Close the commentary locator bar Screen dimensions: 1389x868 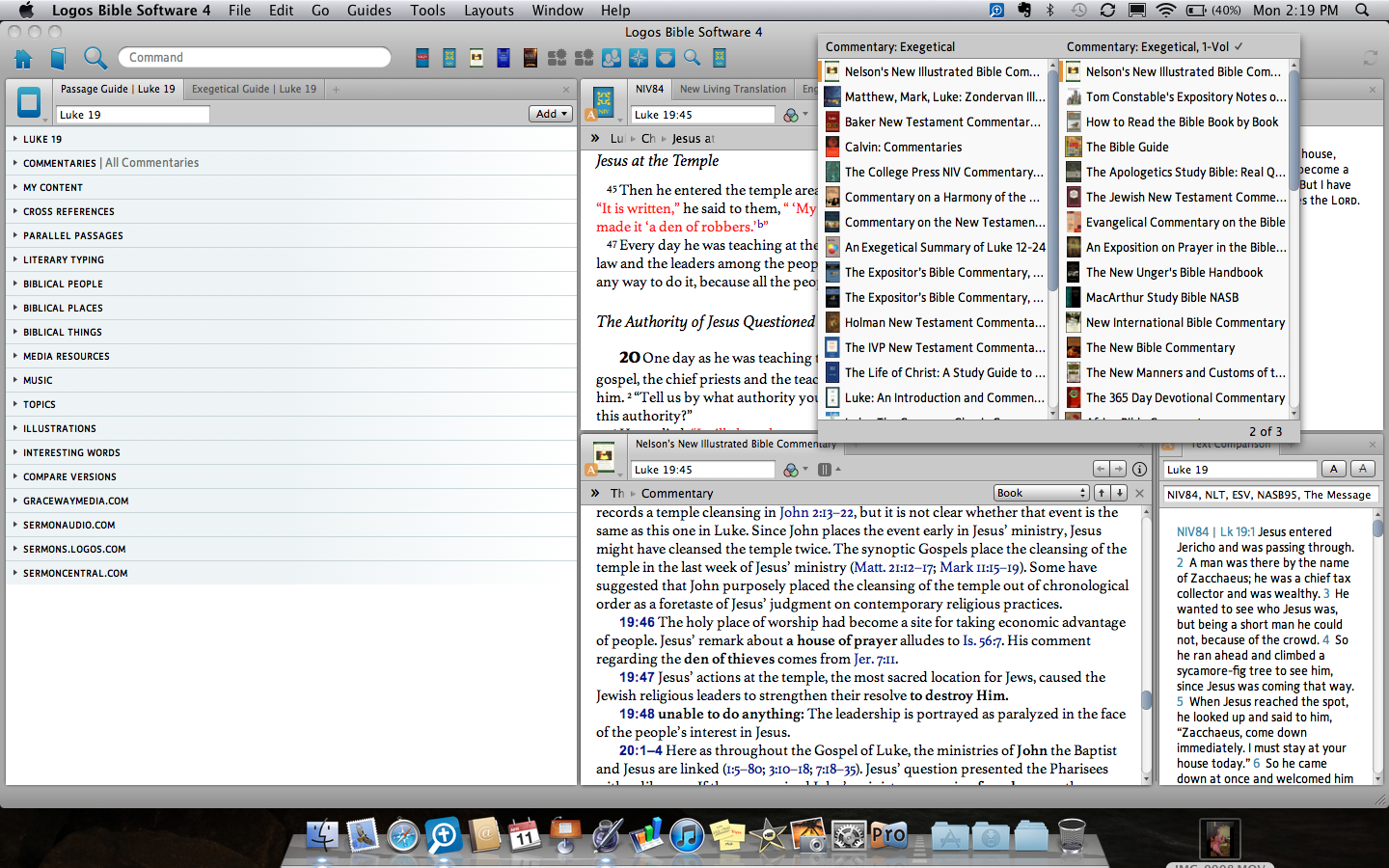pyautogui.click(x=1139, y=493)
